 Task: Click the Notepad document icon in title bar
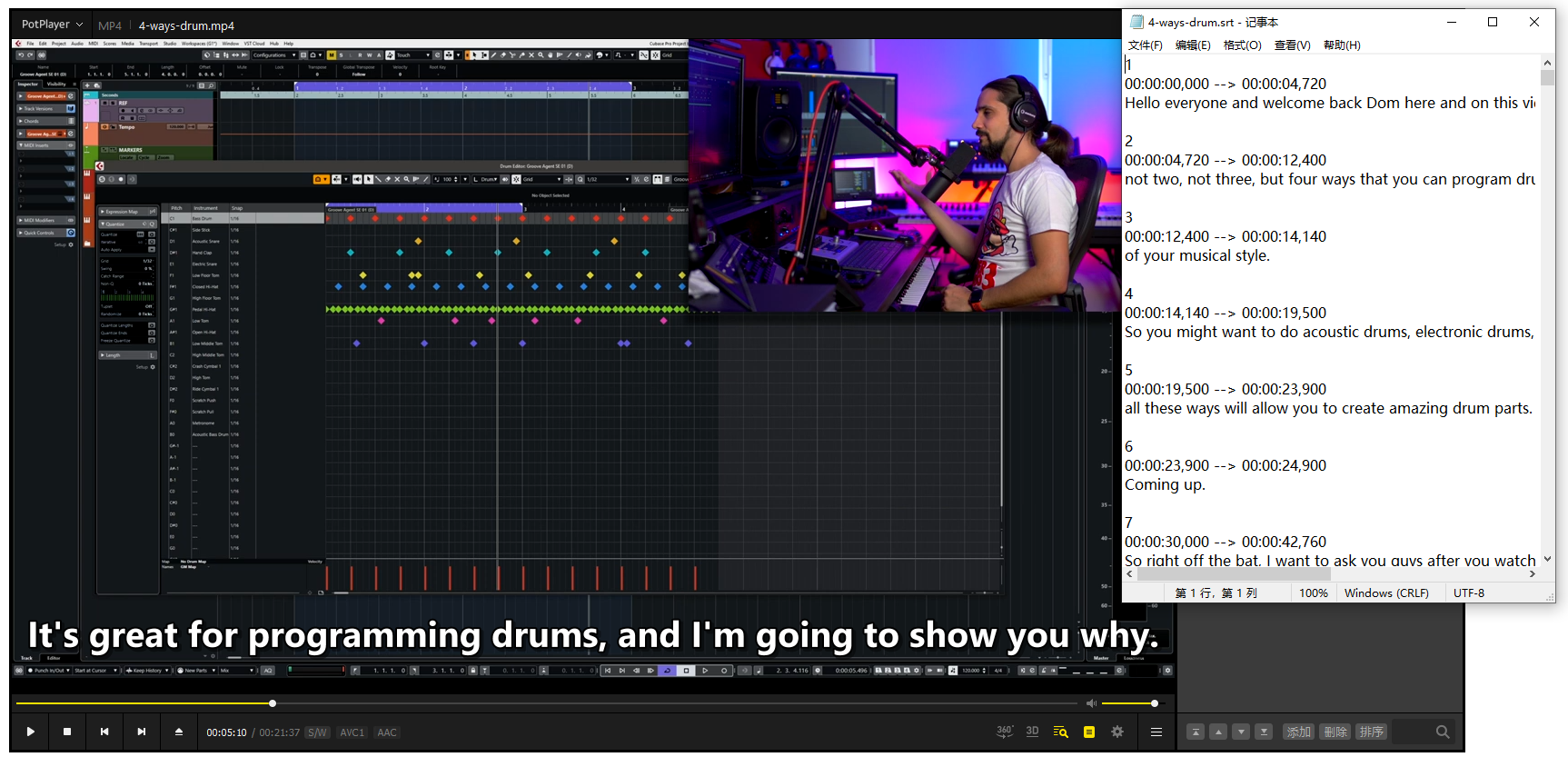(x=1136, y=22)
